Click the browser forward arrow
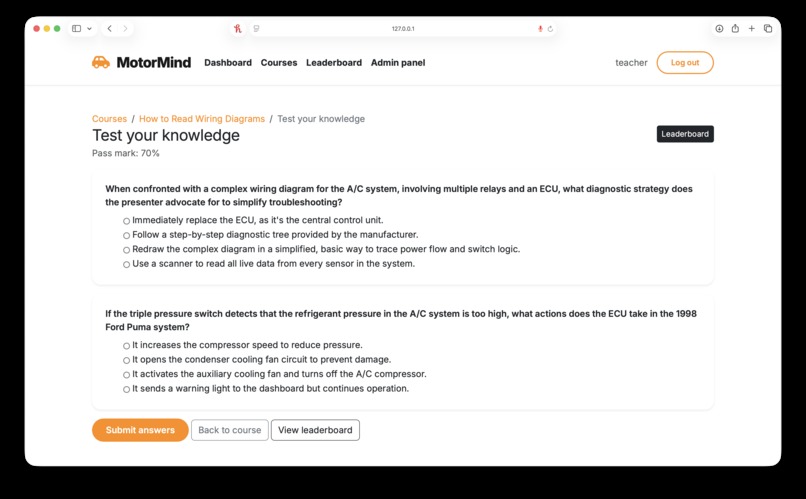The image size is (806, 499). click(x=125, y=29)
